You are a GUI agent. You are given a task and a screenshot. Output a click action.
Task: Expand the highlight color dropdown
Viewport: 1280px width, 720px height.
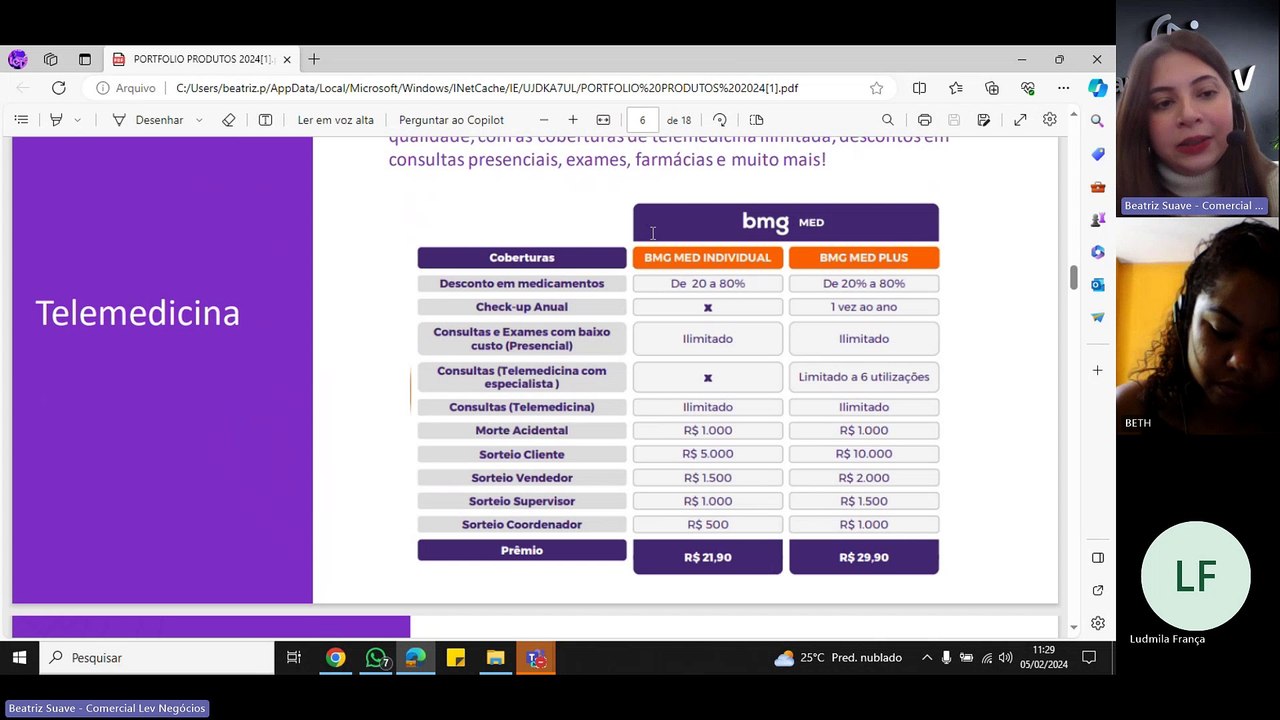coord(77,120)
